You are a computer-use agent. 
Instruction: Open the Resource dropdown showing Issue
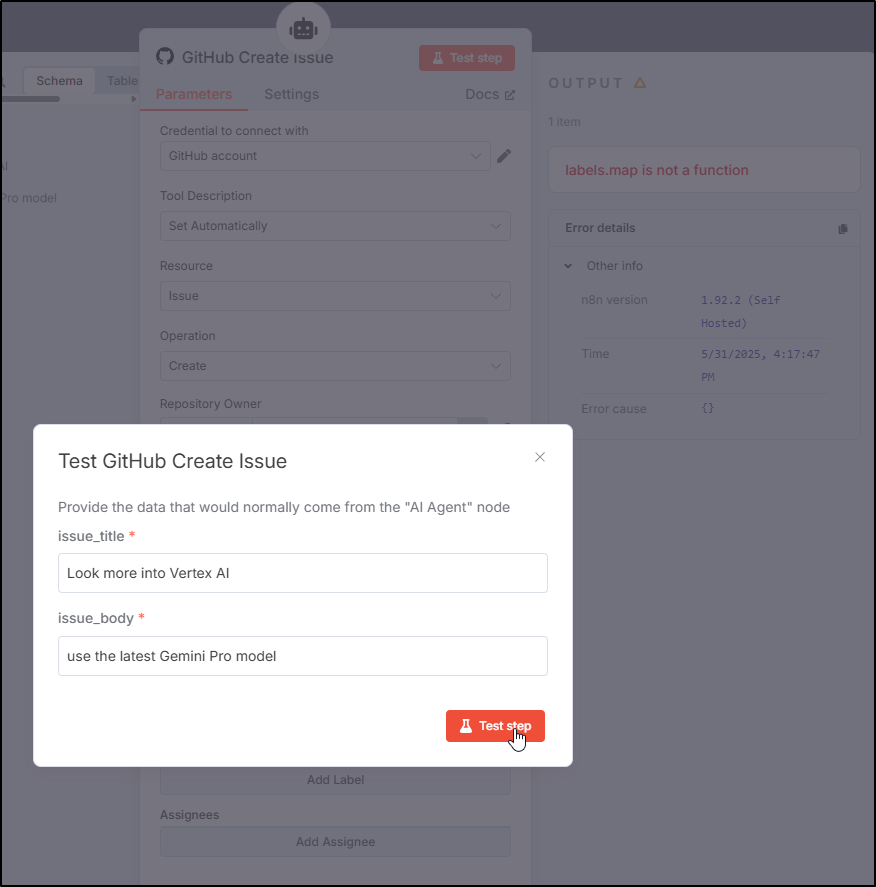(x=335, y=296)
